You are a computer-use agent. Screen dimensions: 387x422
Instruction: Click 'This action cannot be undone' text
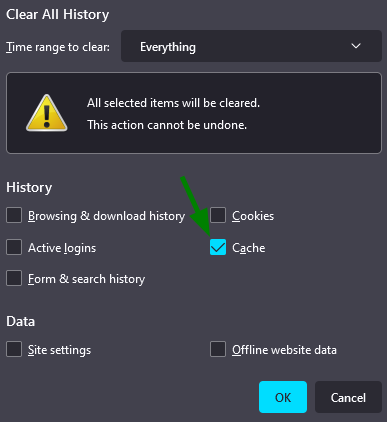(167, 125)
